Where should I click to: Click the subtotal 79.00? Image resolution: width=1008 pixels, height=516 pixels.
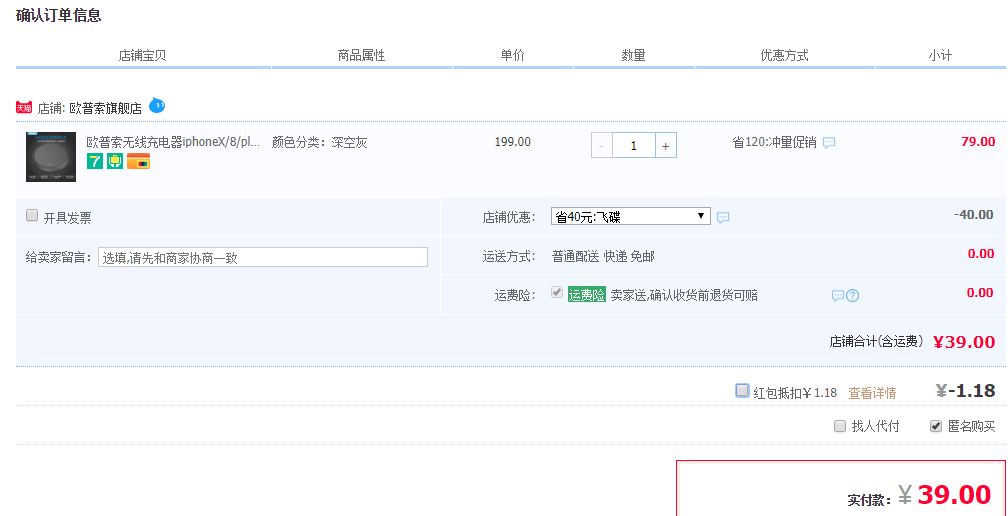coord(978,142)
